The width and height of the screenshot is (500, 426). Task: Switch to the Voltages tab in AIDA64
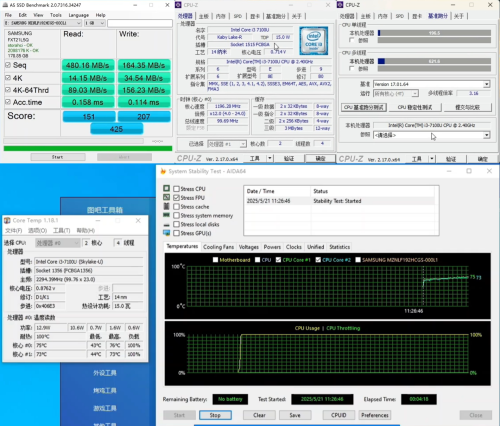(x=249, y=247)
